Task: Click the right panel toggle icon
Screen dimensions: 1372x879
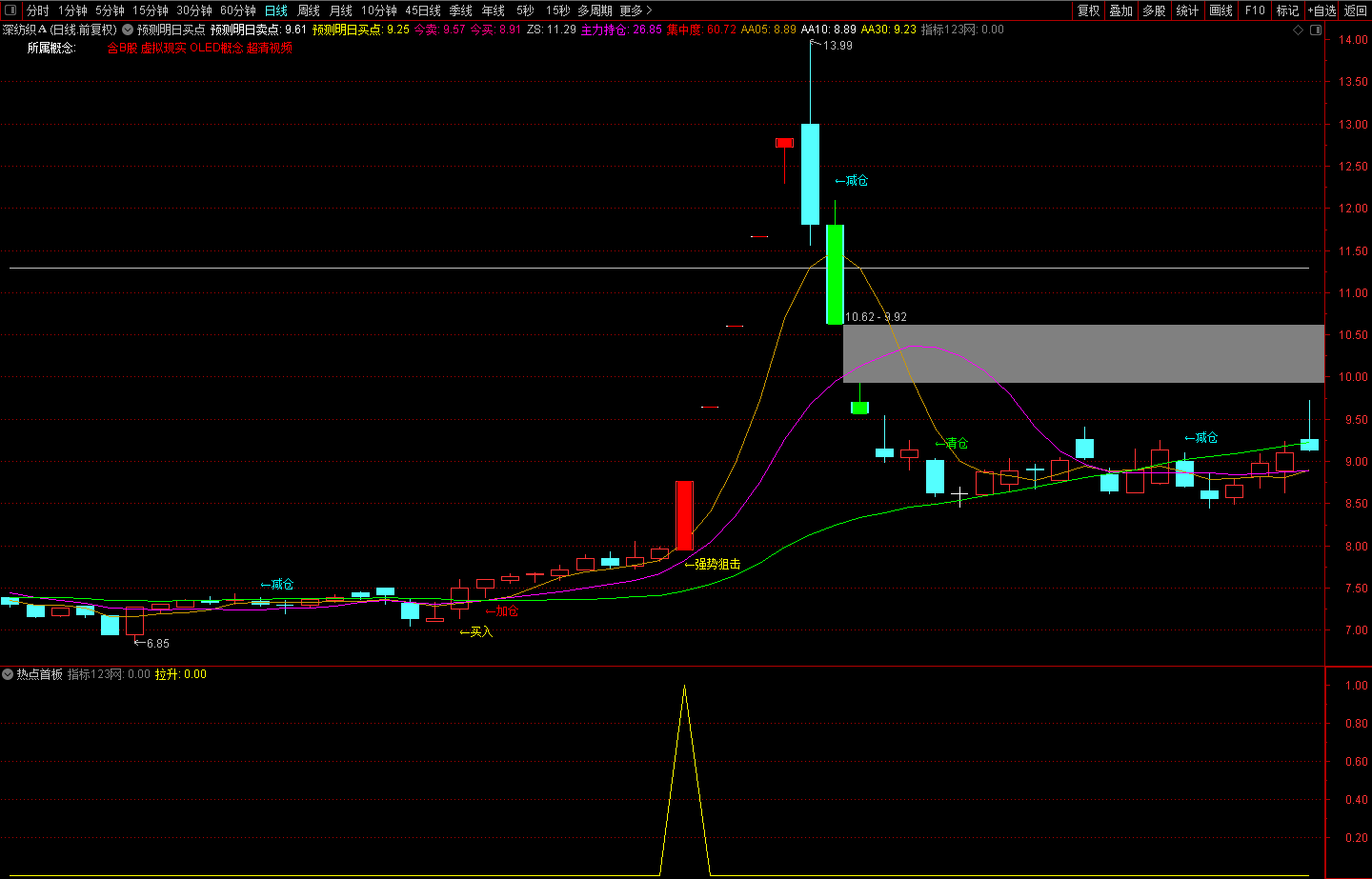Action: click(1316, 30)
